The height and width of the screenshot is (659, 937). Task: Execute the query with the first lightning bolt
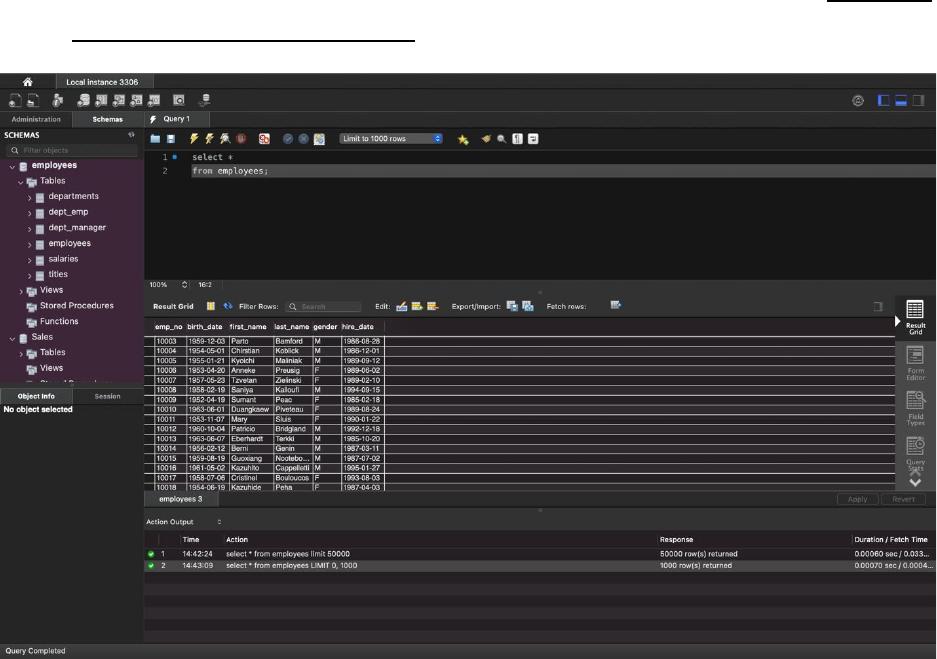(x=194, y=139)
